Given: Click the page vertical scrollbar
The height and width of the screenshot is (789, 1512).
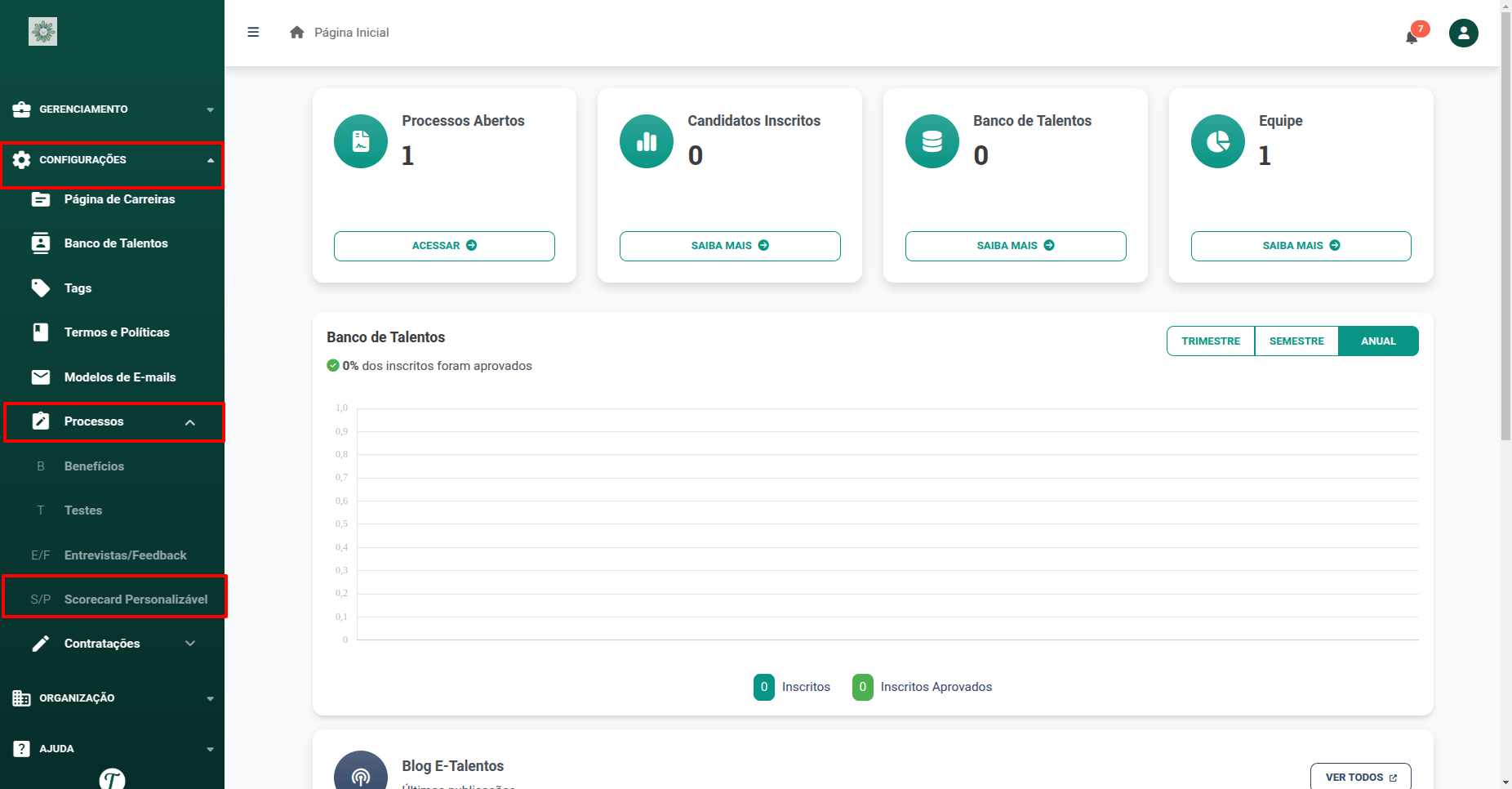Looking at the screenshot, I should [1505, 245].
